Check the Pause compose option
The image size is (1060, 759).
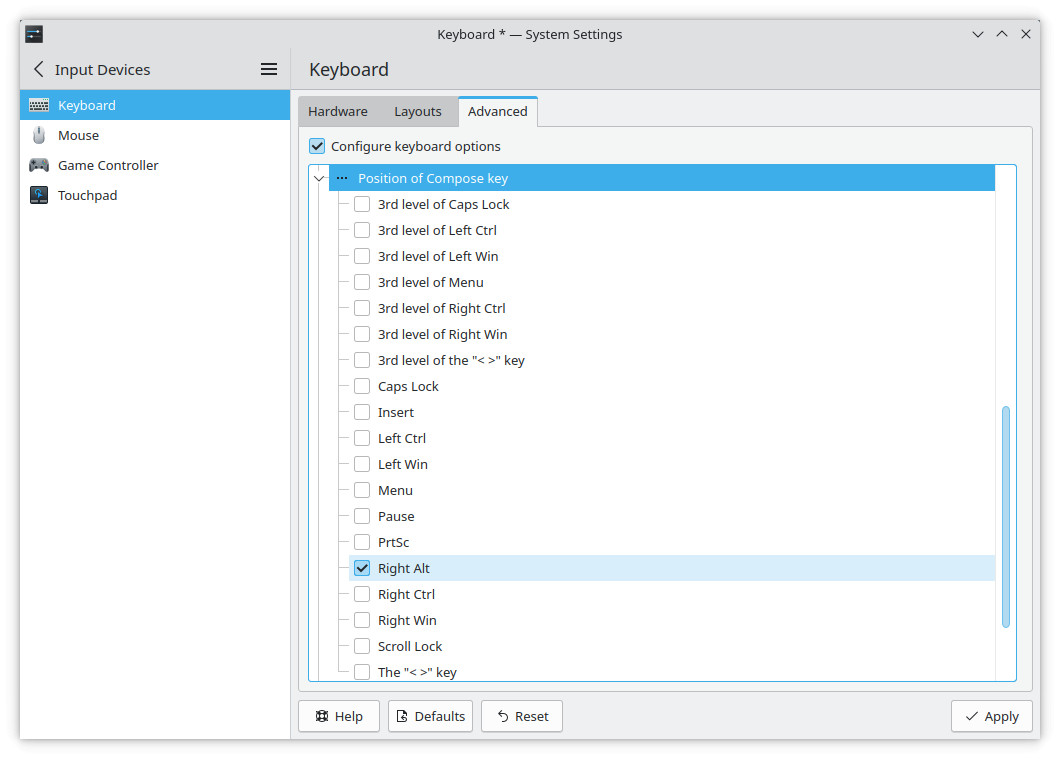point(362,516)
